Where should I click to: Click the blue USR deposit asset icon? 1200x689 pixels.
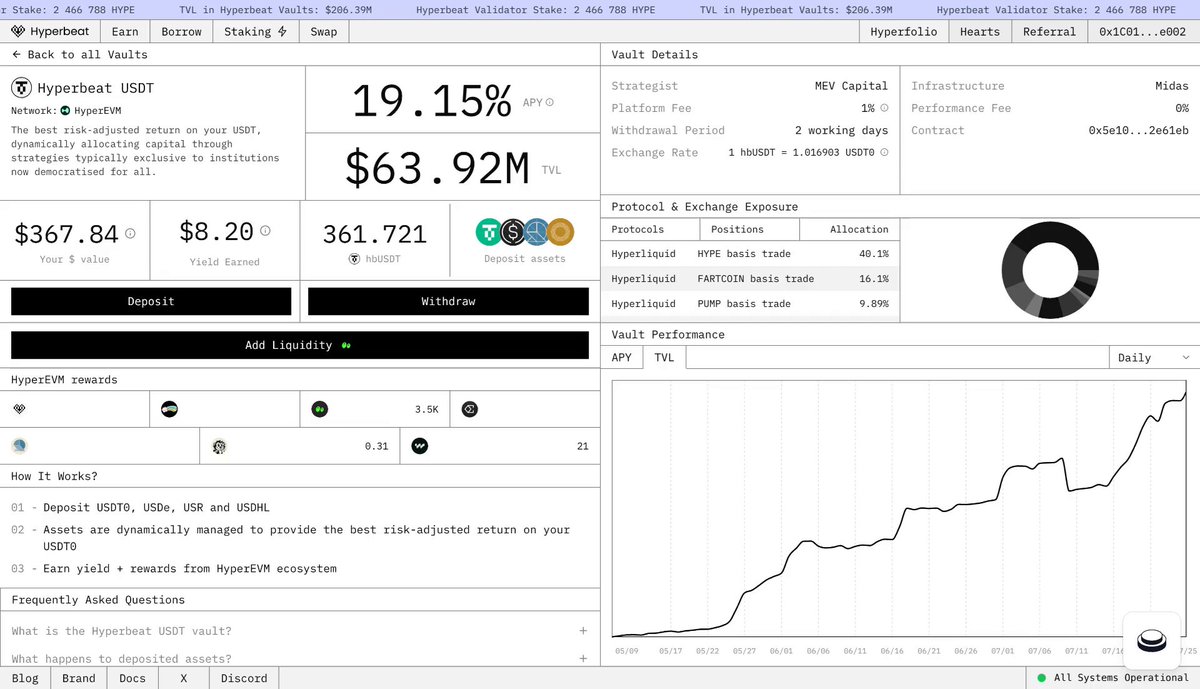537,233
